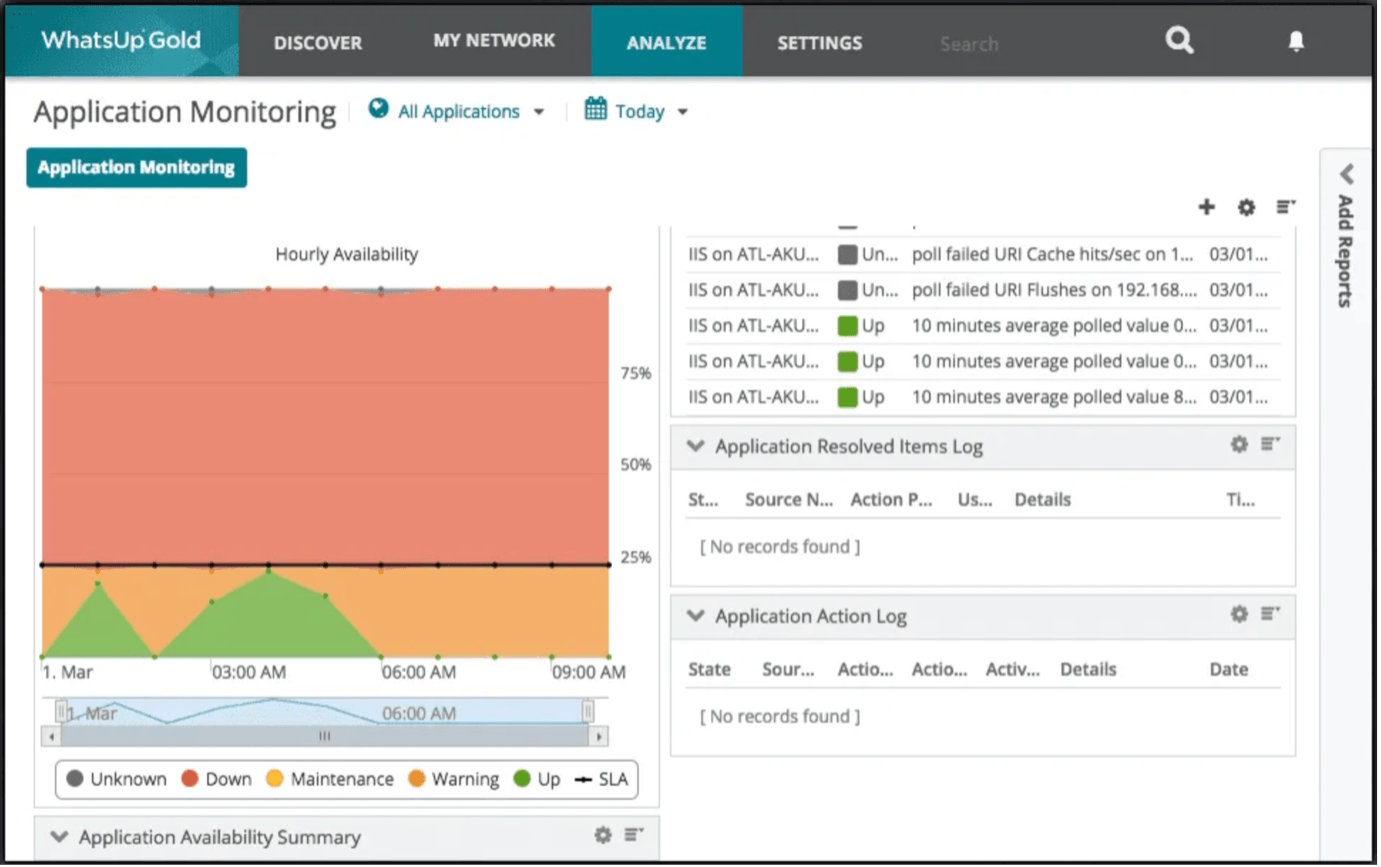Image resolution: width=1381 pixels, height=867 pixels.
Task: Open settings gear on Application Resolved Items Log
Action: pos(1238,446)
